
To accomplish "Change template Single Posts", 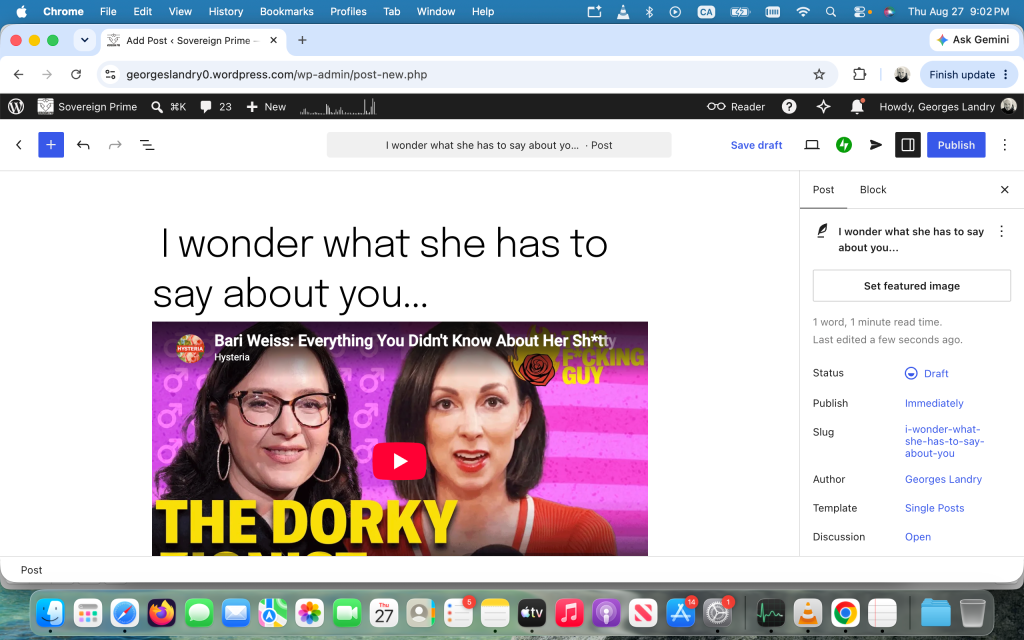I will pyautogui.click(x=934, y=507).
